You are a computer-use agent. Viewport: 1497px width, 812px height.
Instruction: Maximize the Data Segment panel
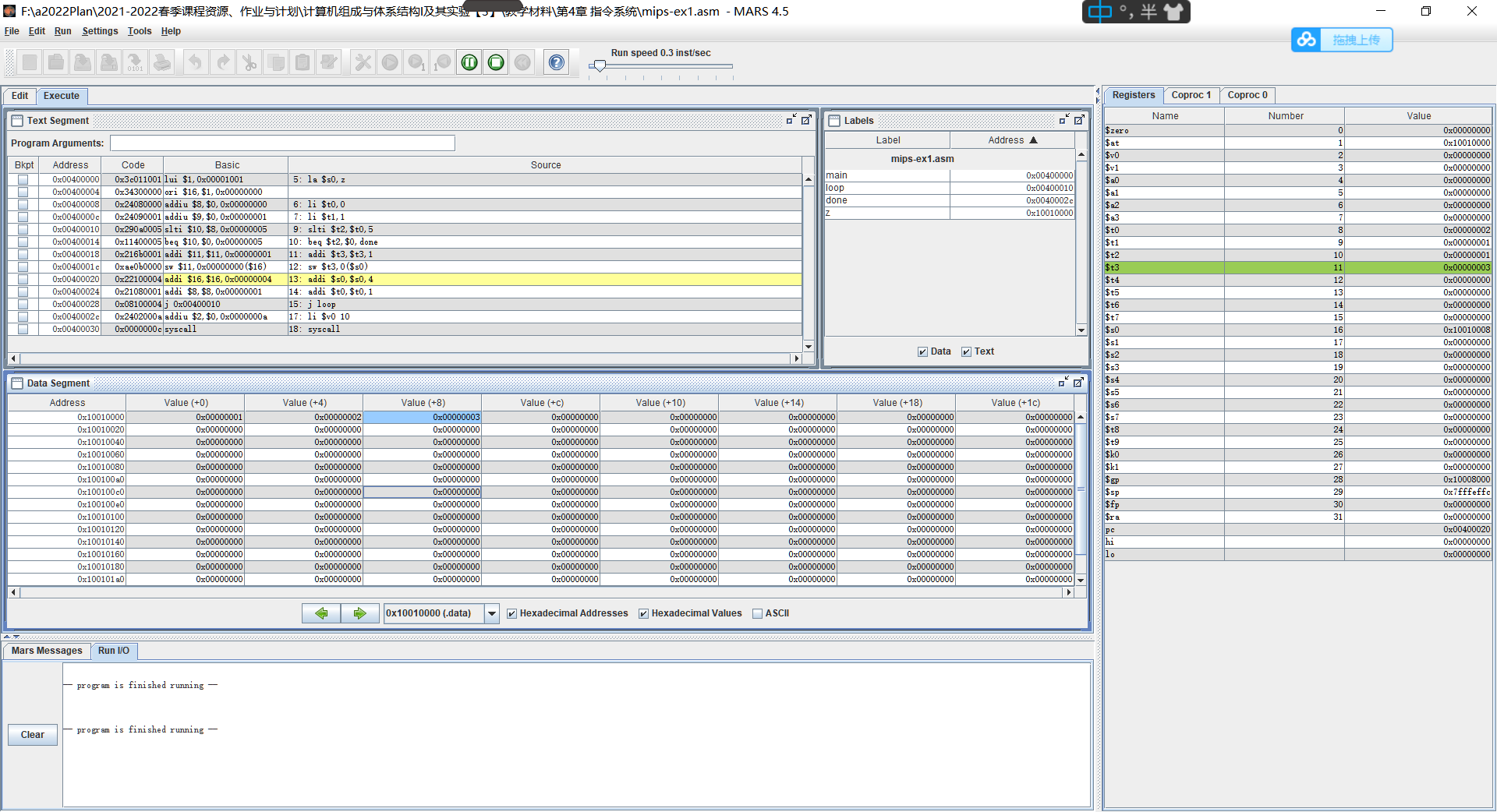[x=1078, y=383]
